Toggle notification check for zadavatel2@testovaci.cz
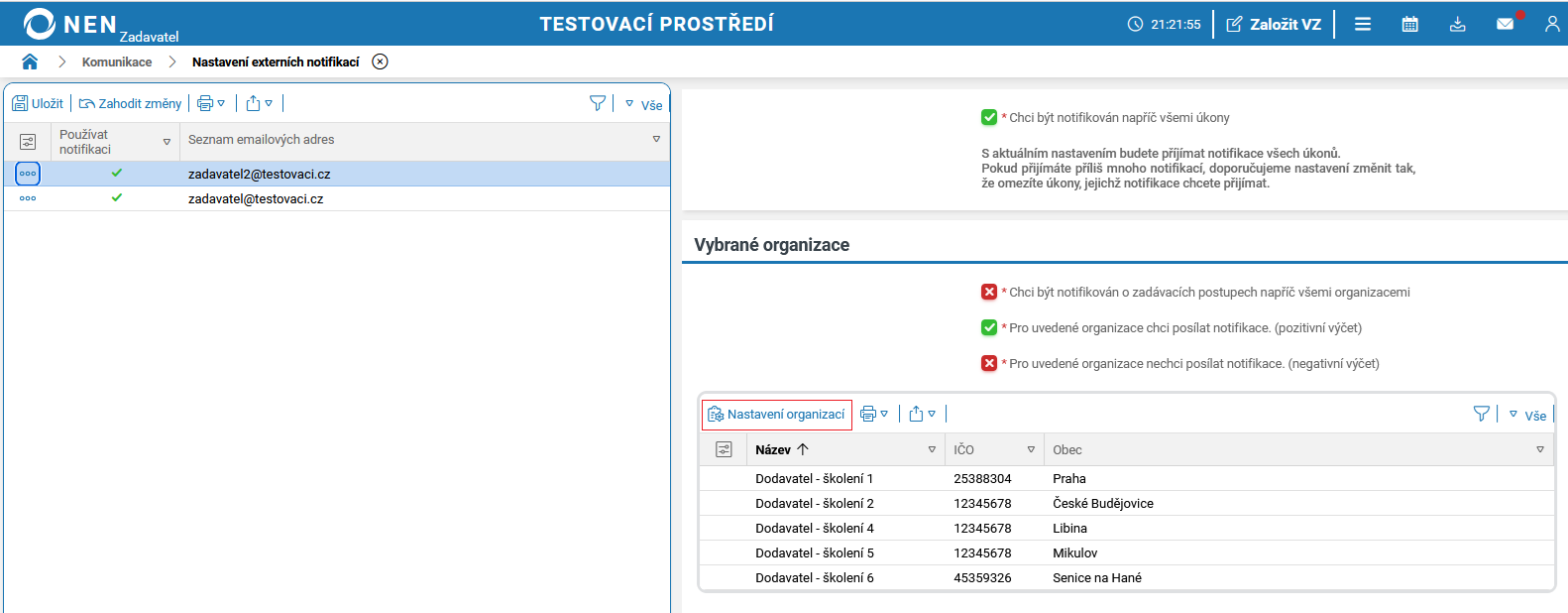This screenshot has width=1568, height=613. coord(117,173)
